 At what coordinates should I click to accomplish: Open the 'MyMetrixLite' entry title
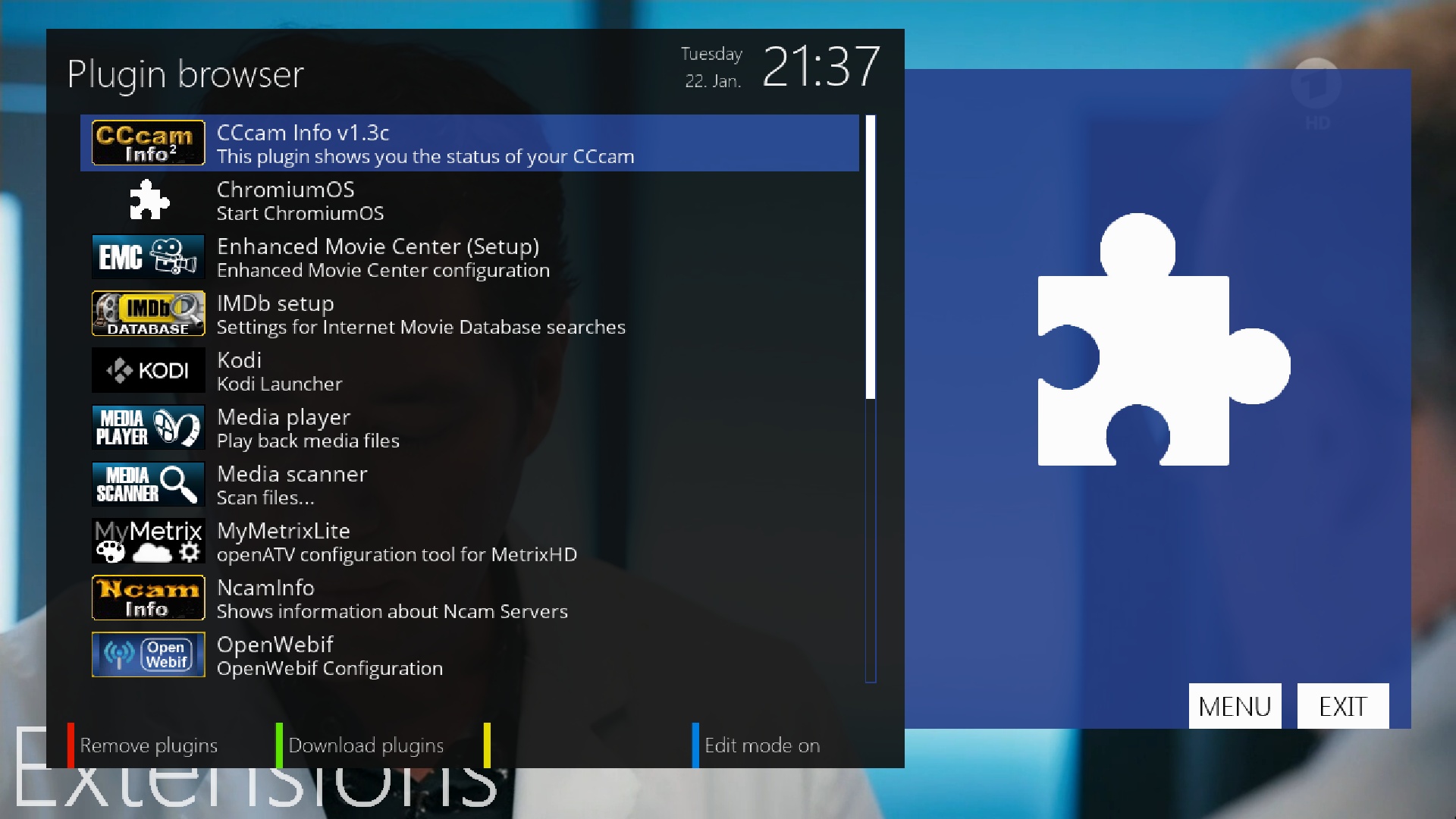click(x=283, y=532)
